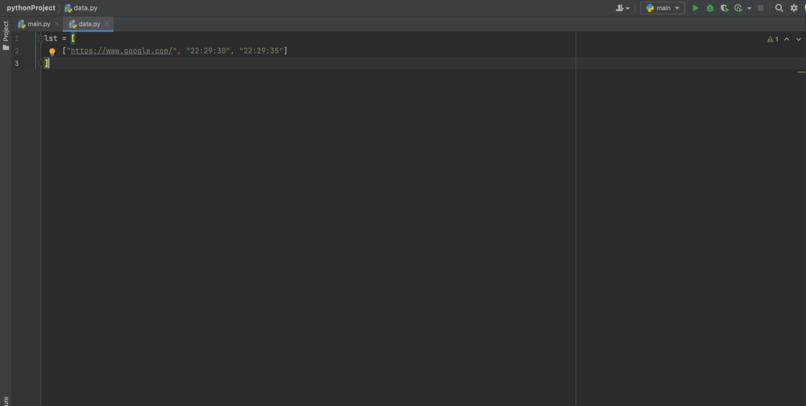Collapse the lst list fold marker
The image size is (806, 406).
point(41,39)
